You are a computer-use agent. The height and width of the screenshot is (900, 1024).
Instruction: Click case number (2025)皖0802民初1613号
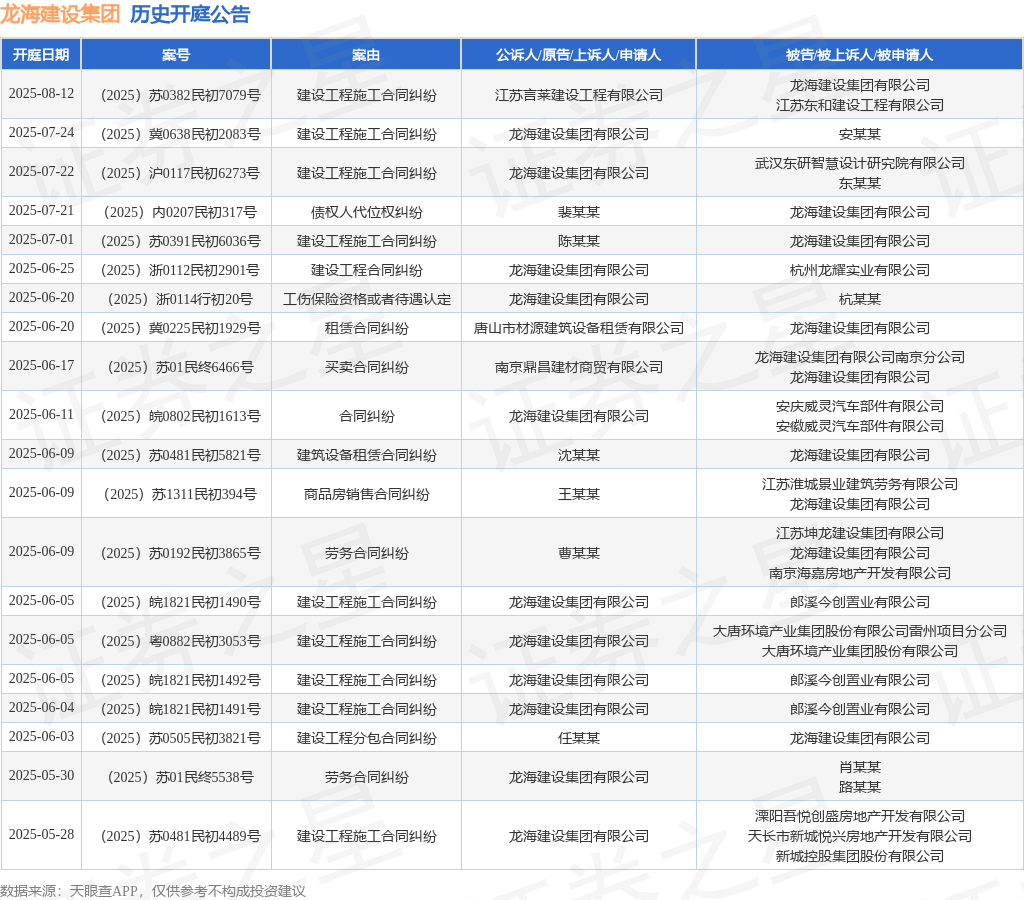coord(180,416)
